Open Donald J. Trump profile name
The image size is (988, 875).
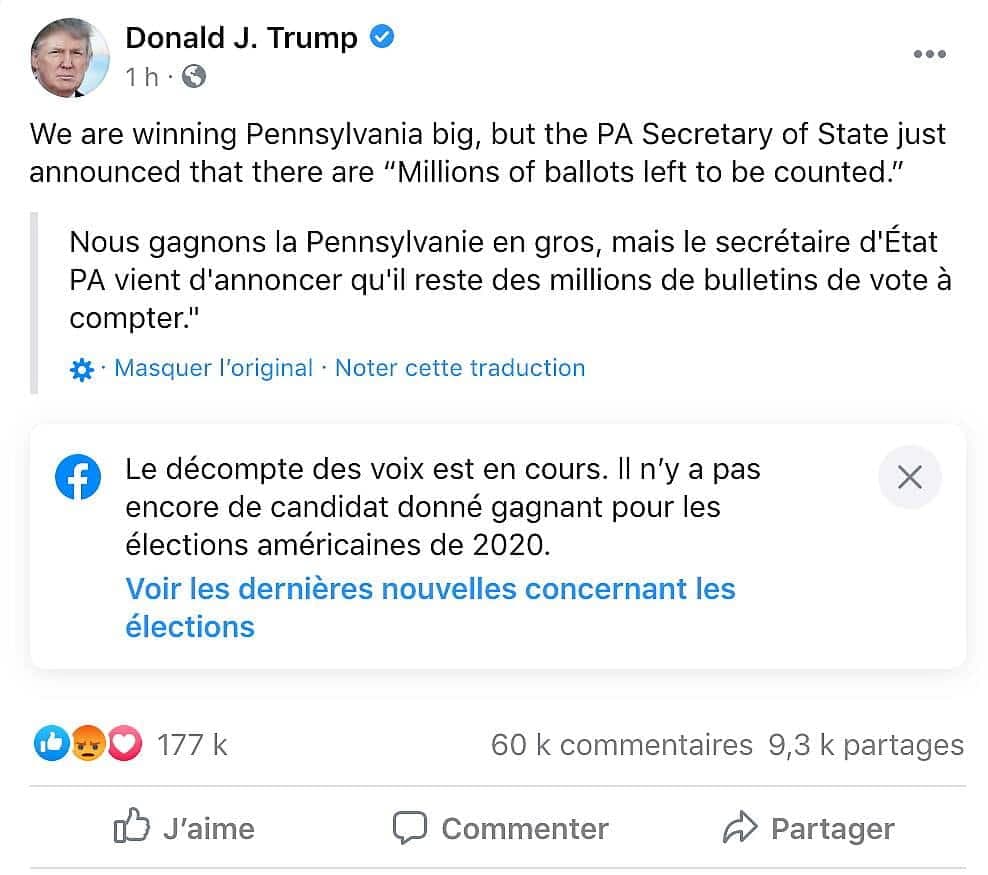241,38
